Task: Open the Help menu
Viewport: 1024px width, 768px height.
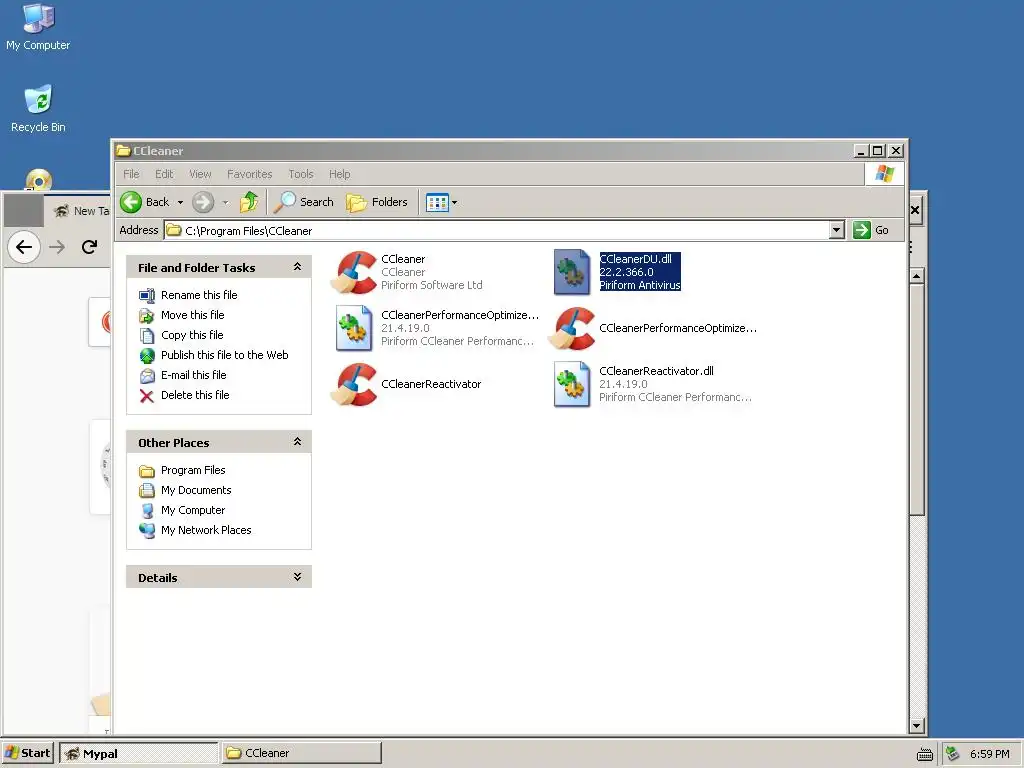Action: 339,174
